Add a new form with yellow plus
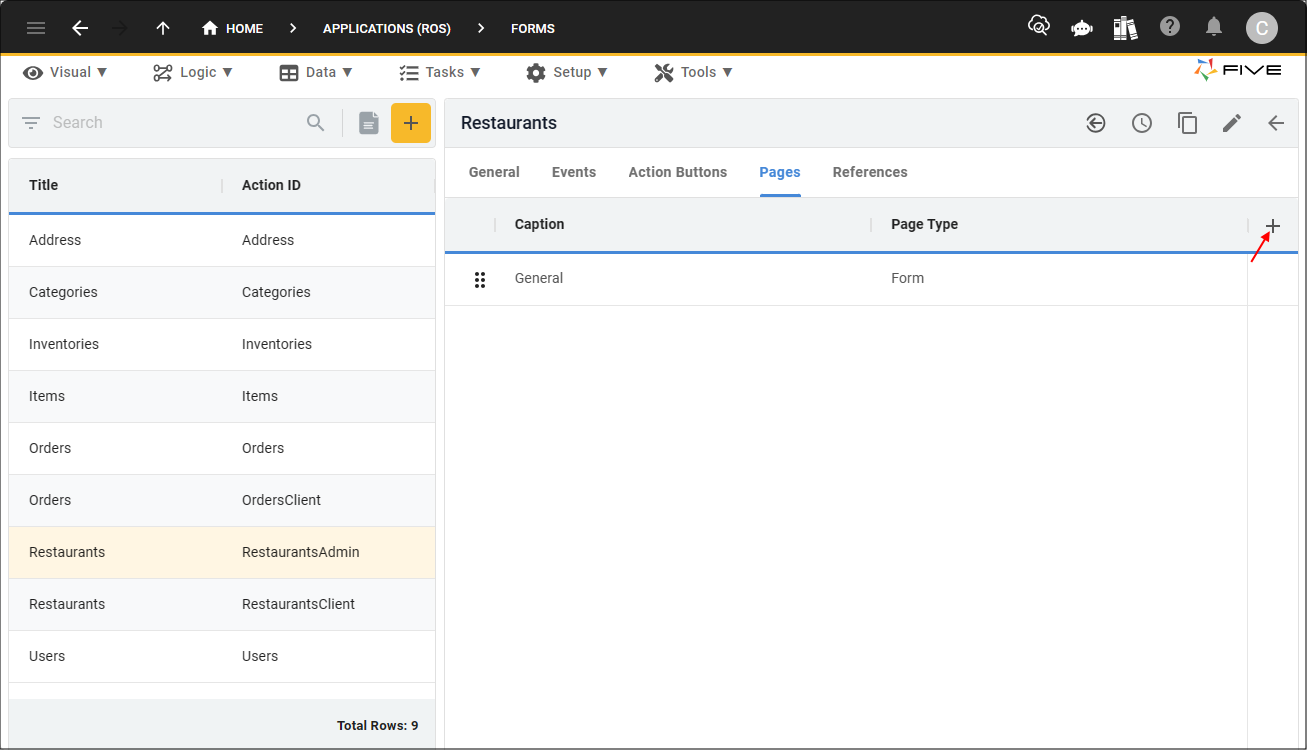Screen dimensions: 1307x750 411,123
